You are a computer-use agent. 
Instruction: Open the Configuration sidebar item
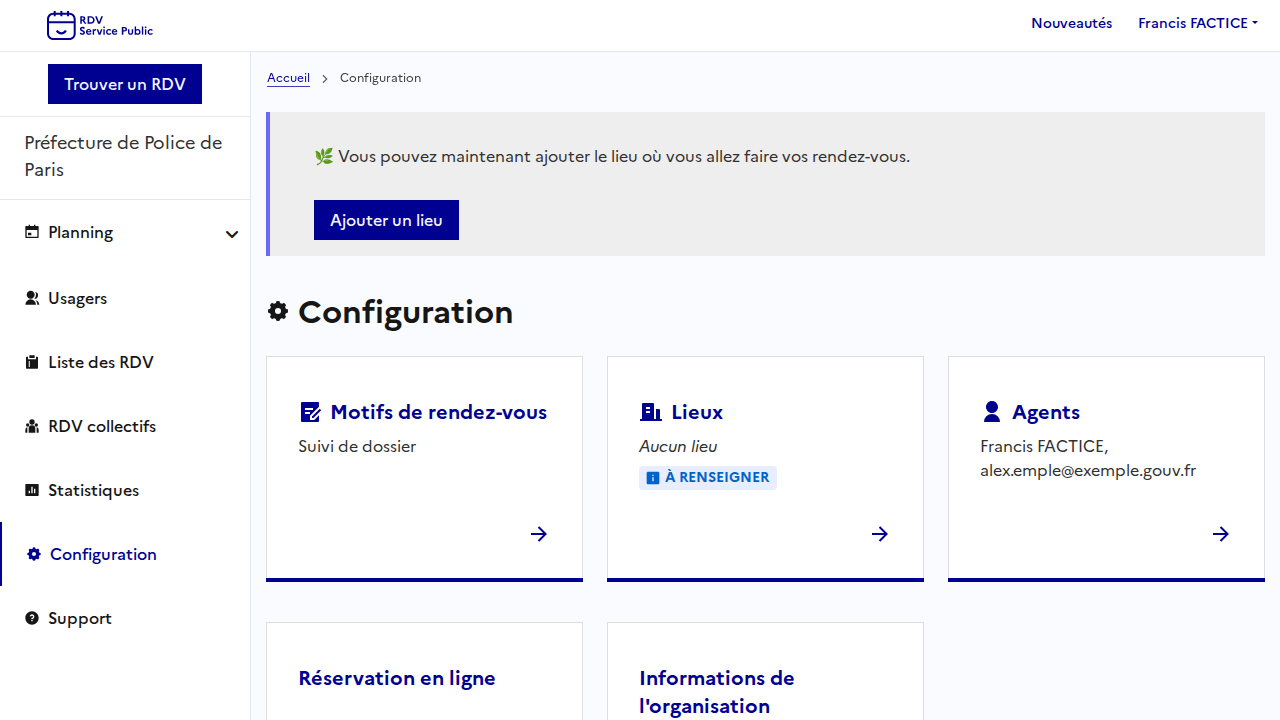[x=103, y=554]
